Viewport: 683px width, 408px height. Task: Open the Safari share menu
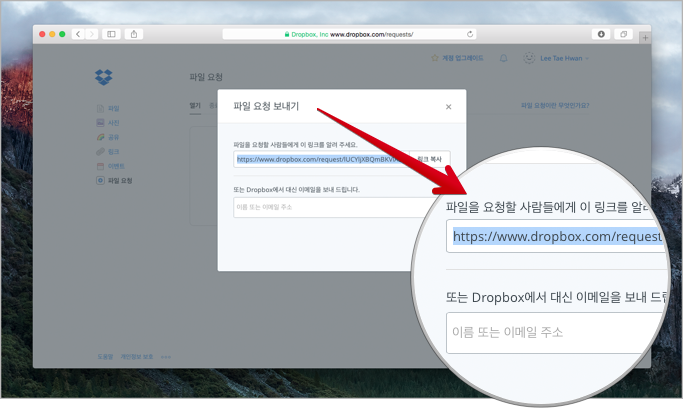coord(134,34)
